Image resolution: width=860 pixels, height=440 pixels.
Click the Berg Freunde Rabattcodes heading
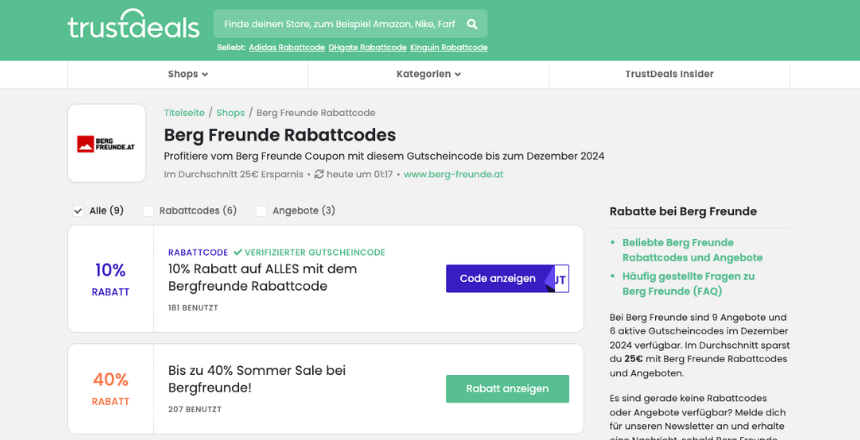tap(280, 135)
